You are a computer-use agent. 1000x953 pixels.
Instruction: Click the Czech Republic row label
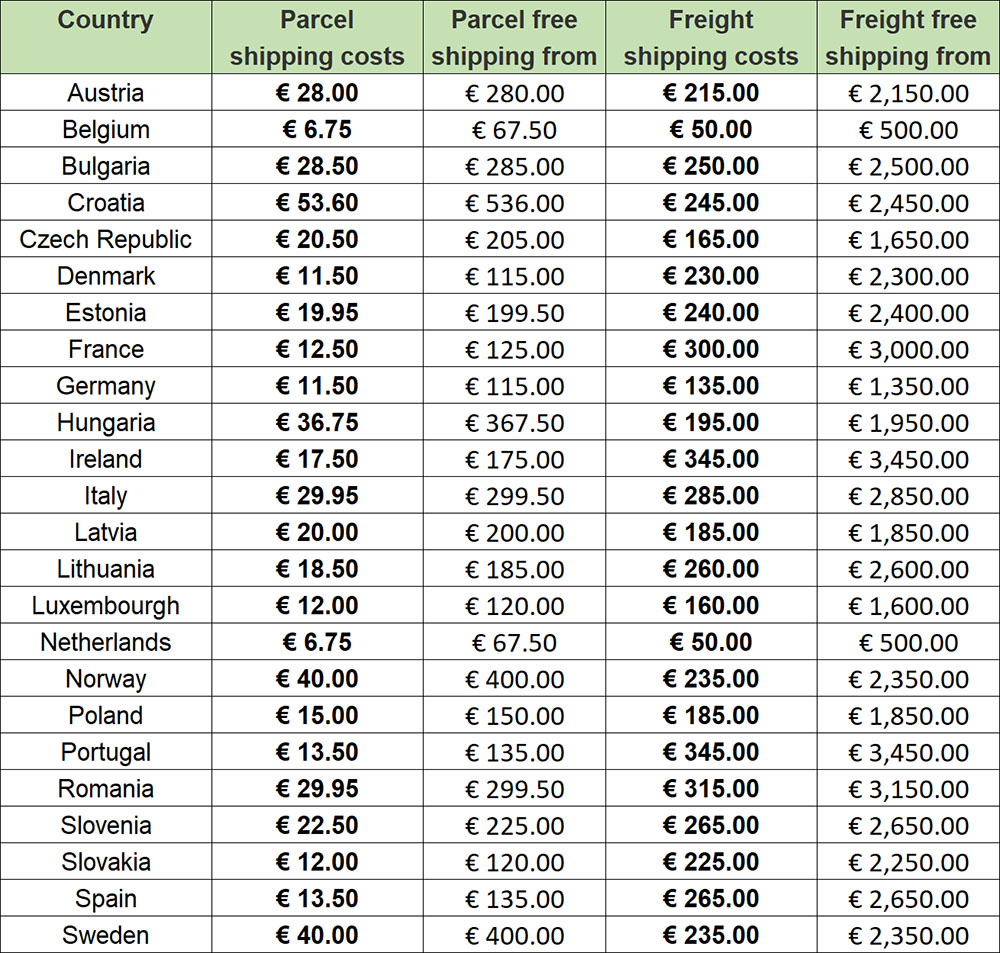(x=106, y=240)
